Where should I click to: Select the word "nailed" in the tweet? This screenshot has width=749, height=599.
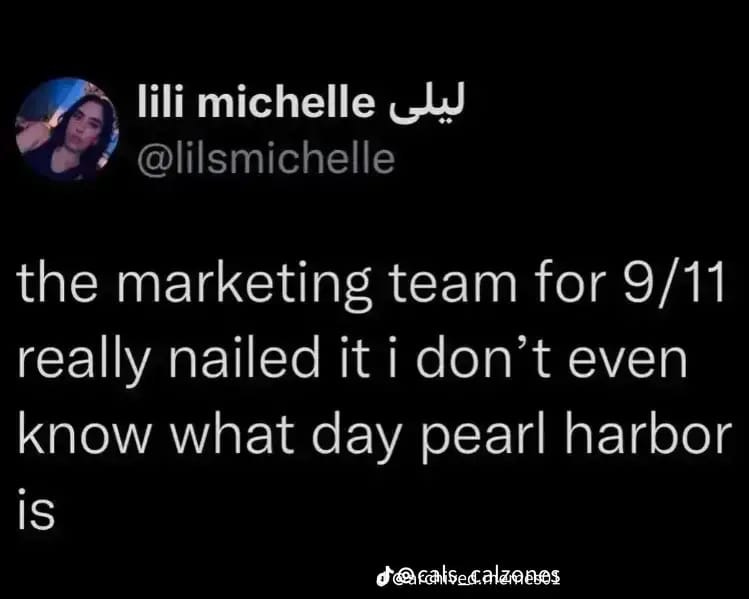point(245,357)
